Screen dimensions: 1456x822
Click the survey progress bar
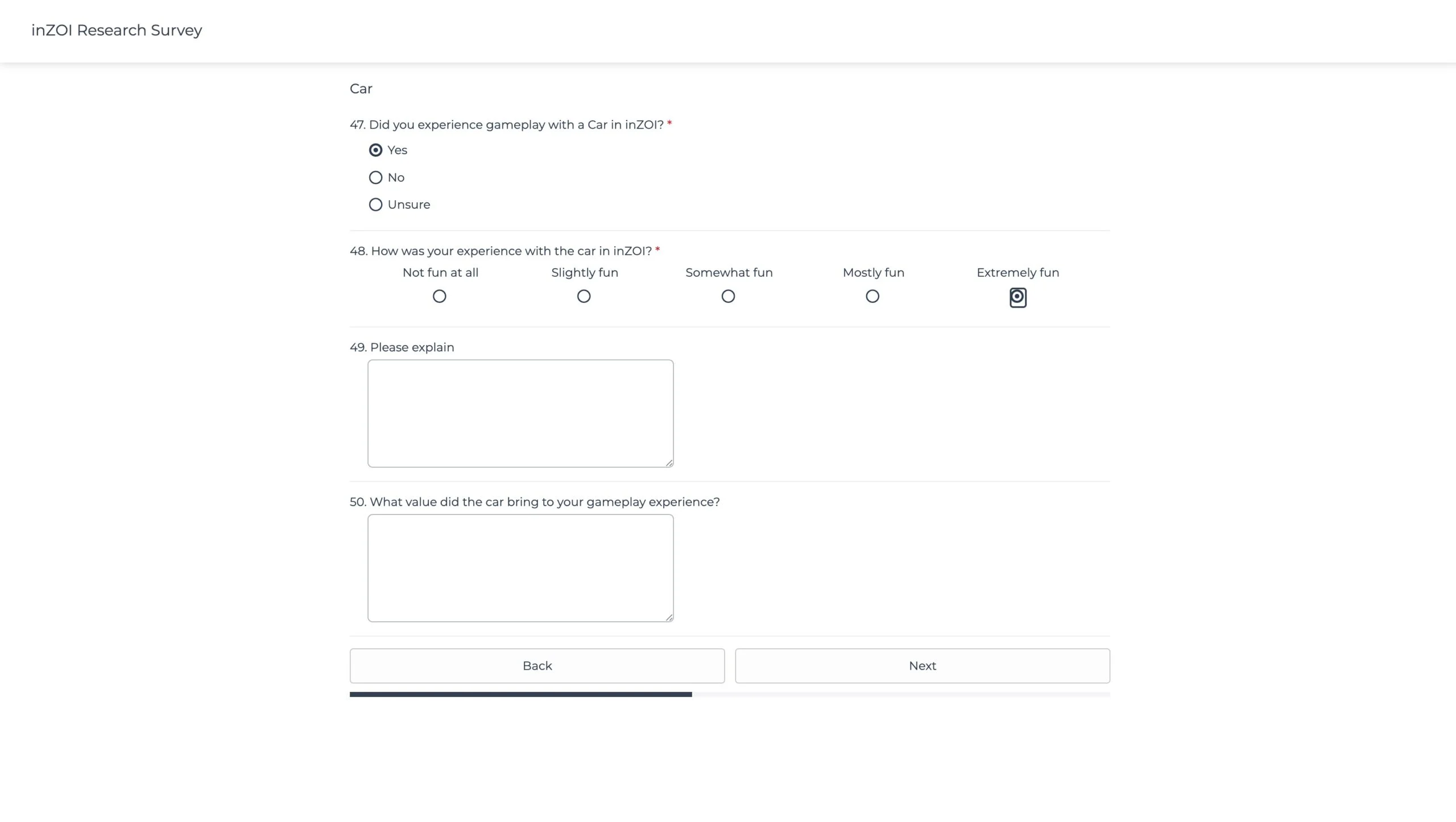730,694
